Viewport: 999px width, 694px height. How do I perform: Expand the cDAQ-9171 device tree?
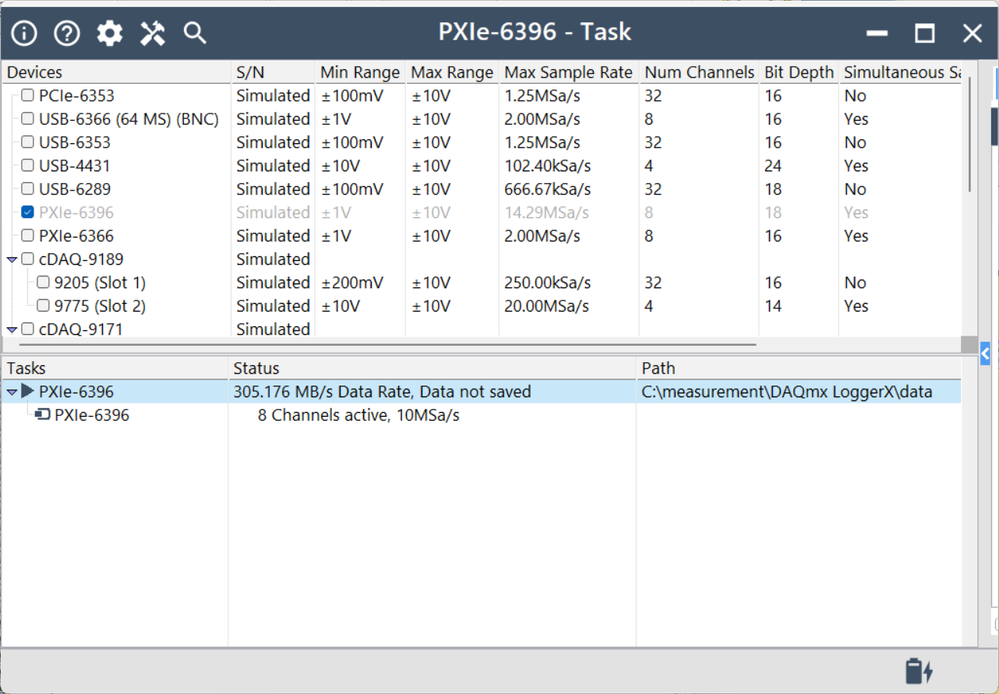[x=11, y=329]
